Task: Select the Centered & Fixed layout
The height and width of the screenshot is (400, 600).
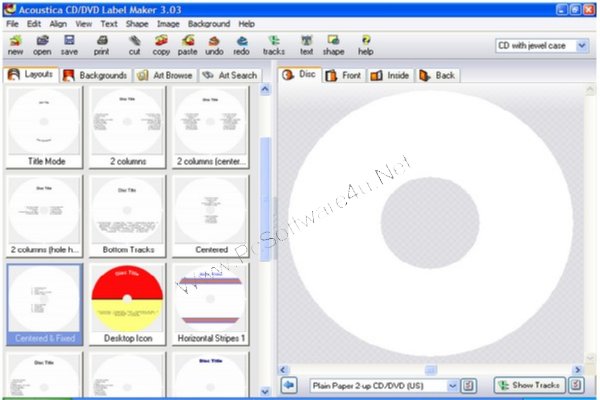Action: (44, 304)
